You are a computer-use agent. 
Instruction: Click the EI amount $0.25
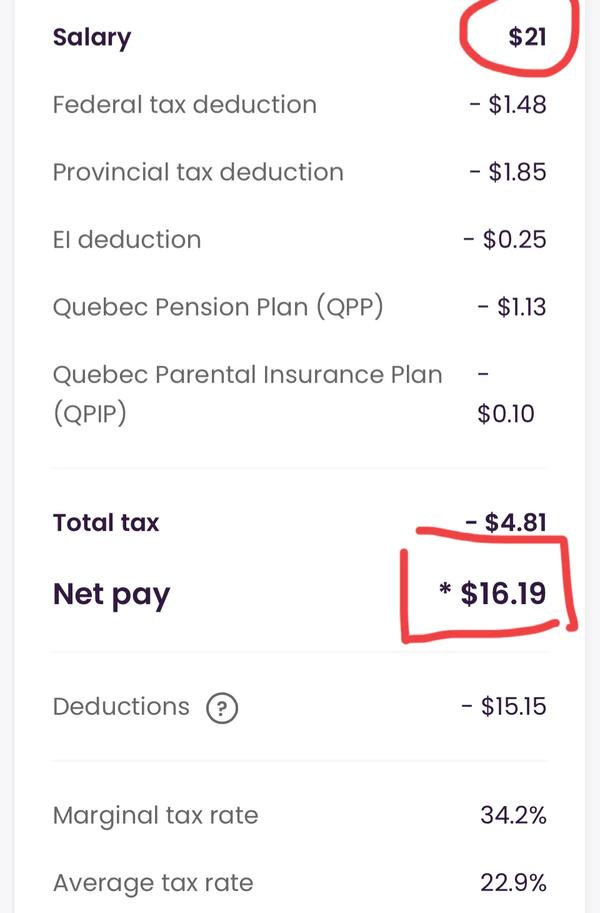(505, 240)
